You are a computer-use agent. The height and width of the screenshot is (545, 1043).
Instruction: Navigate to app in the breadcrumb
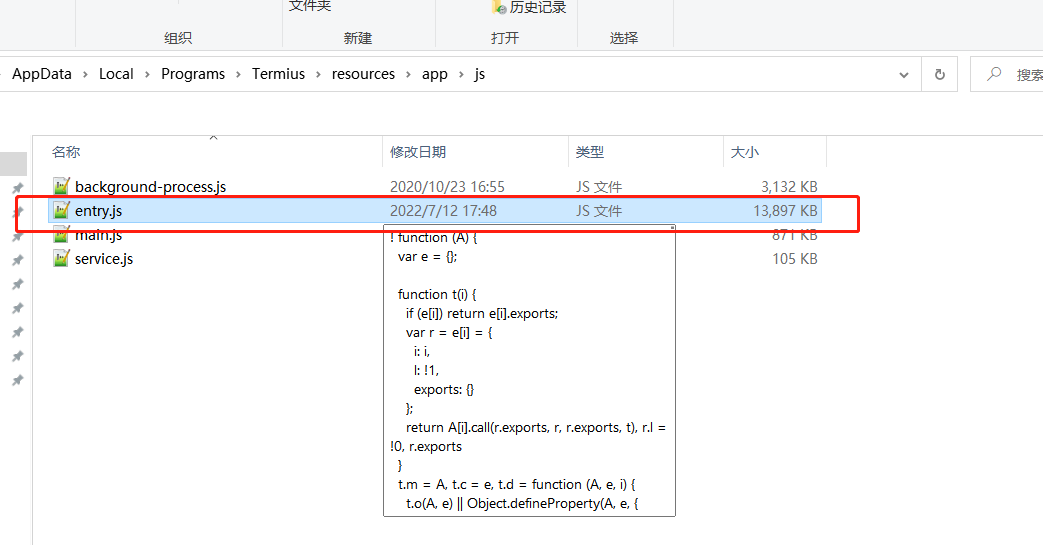pyautogui.click(x=434, y=74)
